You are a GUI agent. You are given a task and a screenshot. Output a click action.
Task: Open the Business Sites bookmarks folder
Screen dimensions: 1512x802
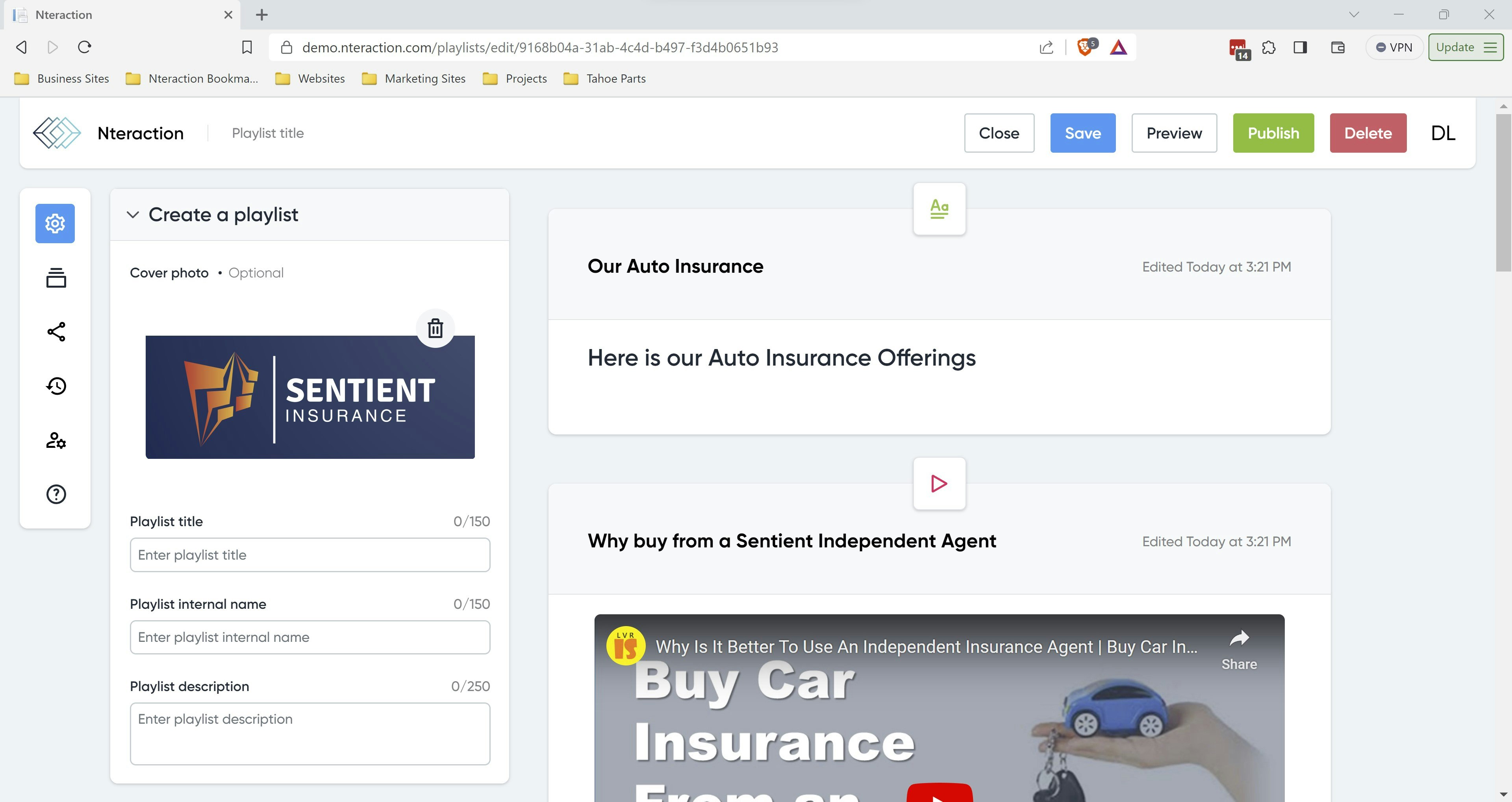pos(62,79)
